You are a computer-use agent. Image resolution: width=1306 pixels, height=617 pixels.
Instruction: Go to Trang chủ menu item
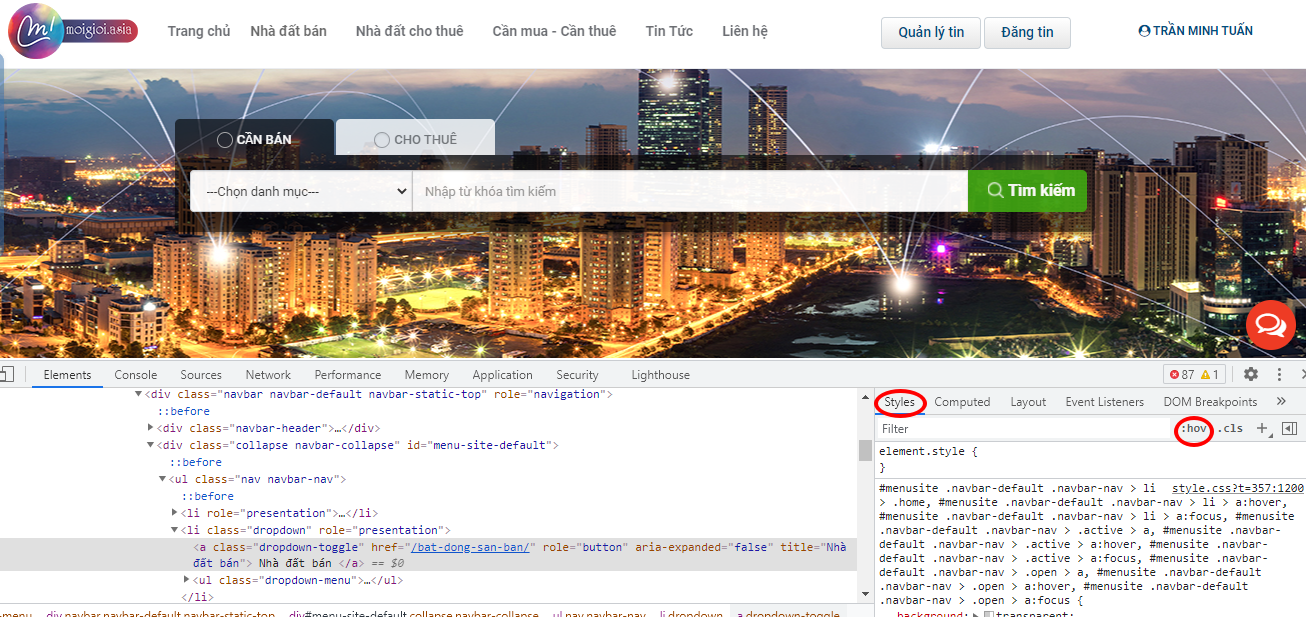199,31
